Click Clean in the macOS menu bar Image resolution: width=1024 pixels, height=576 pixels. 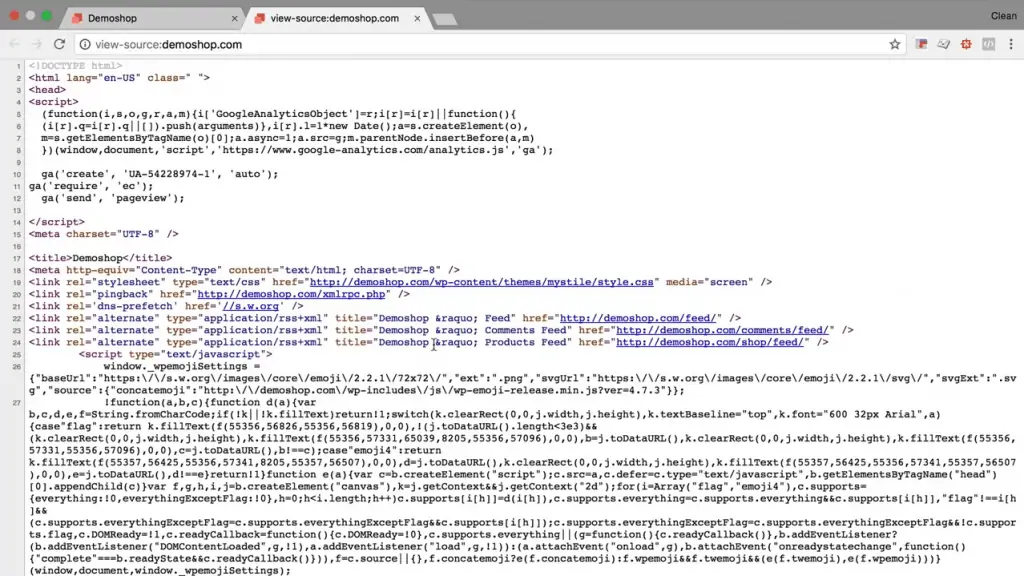(1003, 15)
